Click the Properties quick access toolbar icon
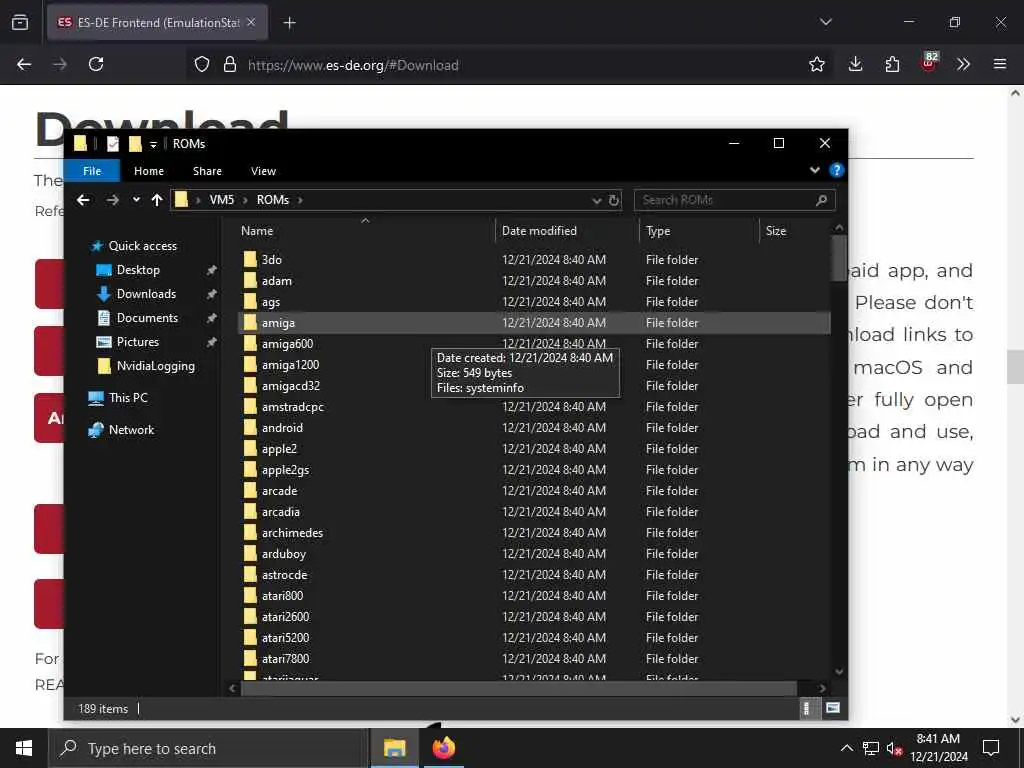Viewport: 1024px width, 768px height. click(x=113, y=144)
